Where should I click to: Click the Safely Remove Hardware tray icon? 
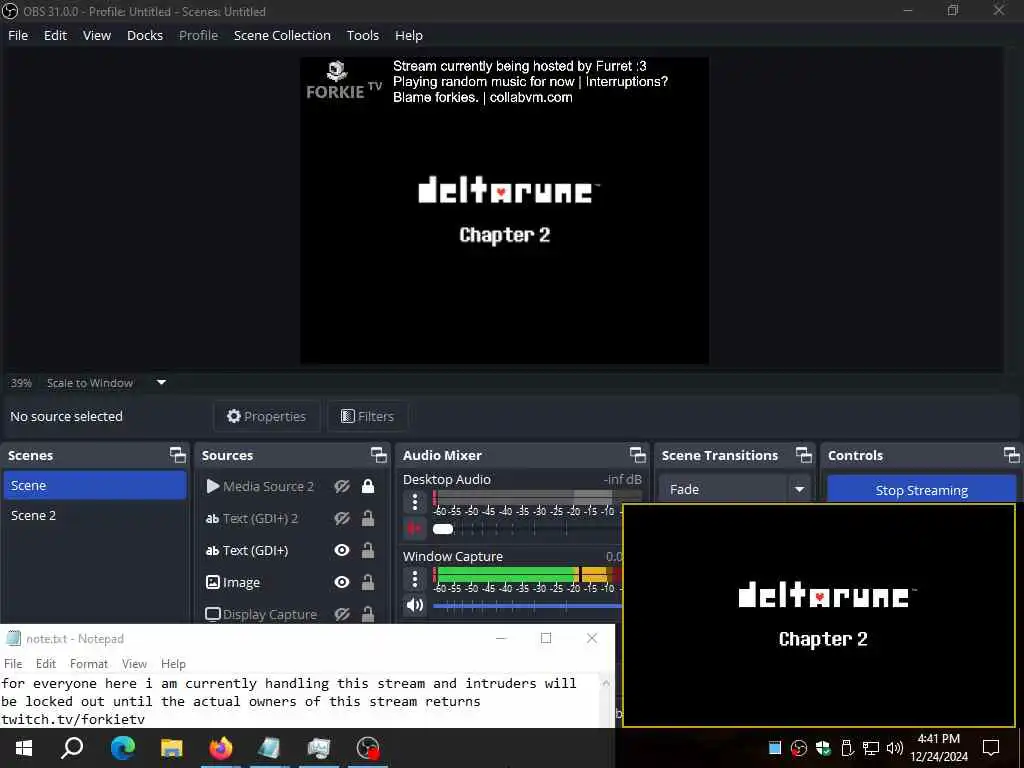click(847, 748)
